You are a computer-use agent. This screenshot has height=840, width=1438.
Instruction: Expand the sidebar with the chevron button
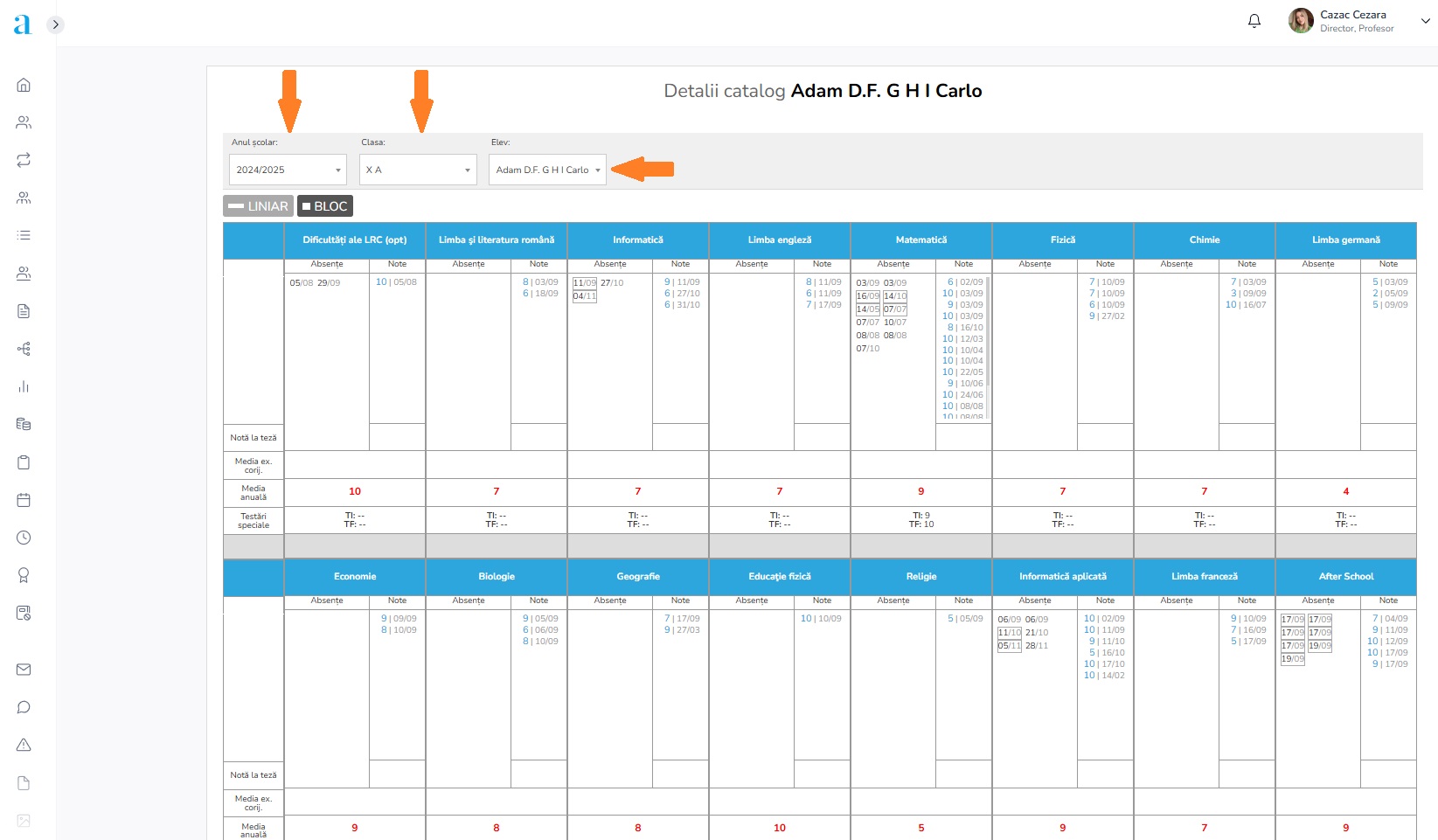(x=55, y=24)
